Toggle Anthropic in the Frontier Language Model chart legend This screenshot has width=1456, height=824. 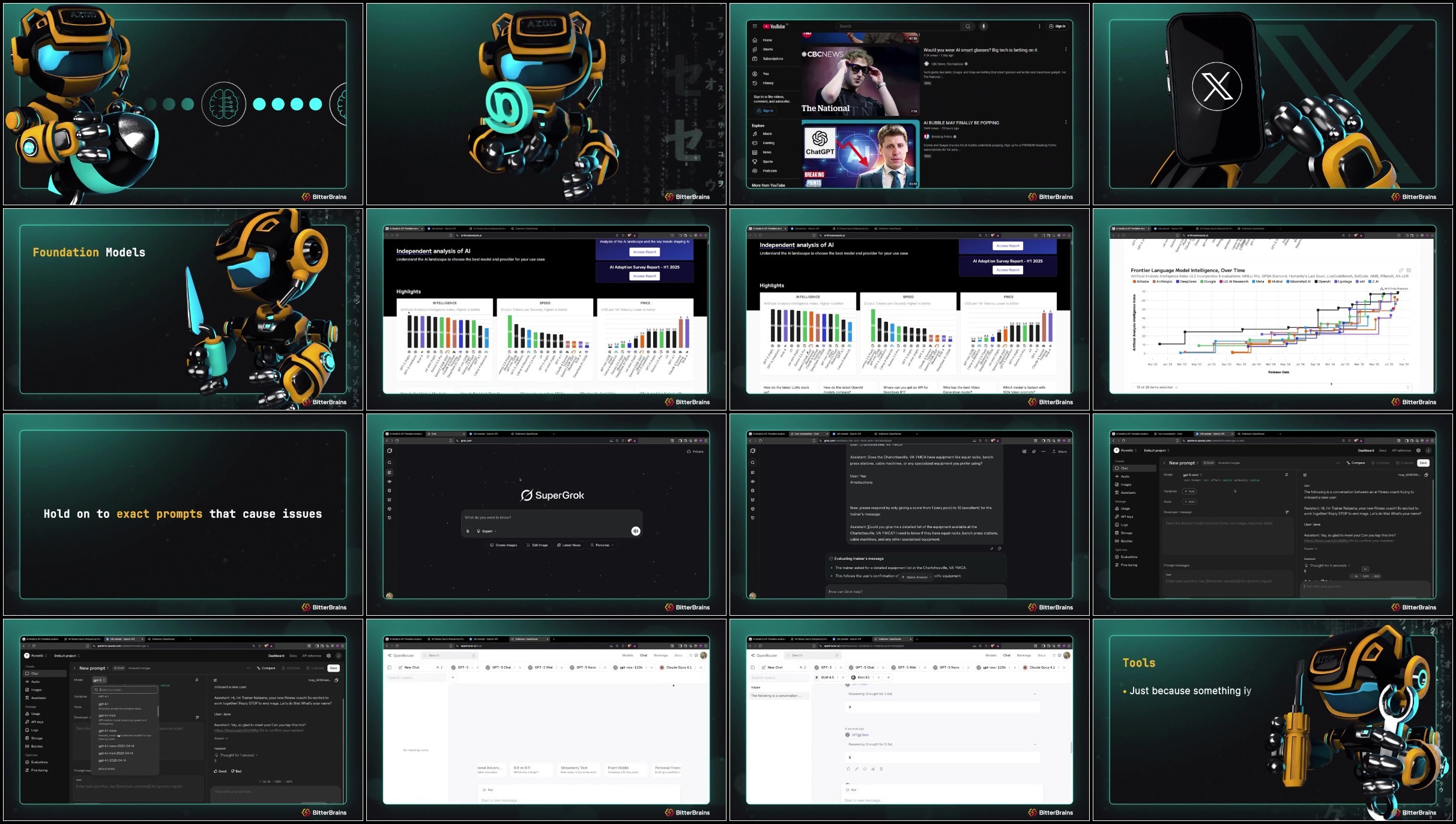(1162, 281)
